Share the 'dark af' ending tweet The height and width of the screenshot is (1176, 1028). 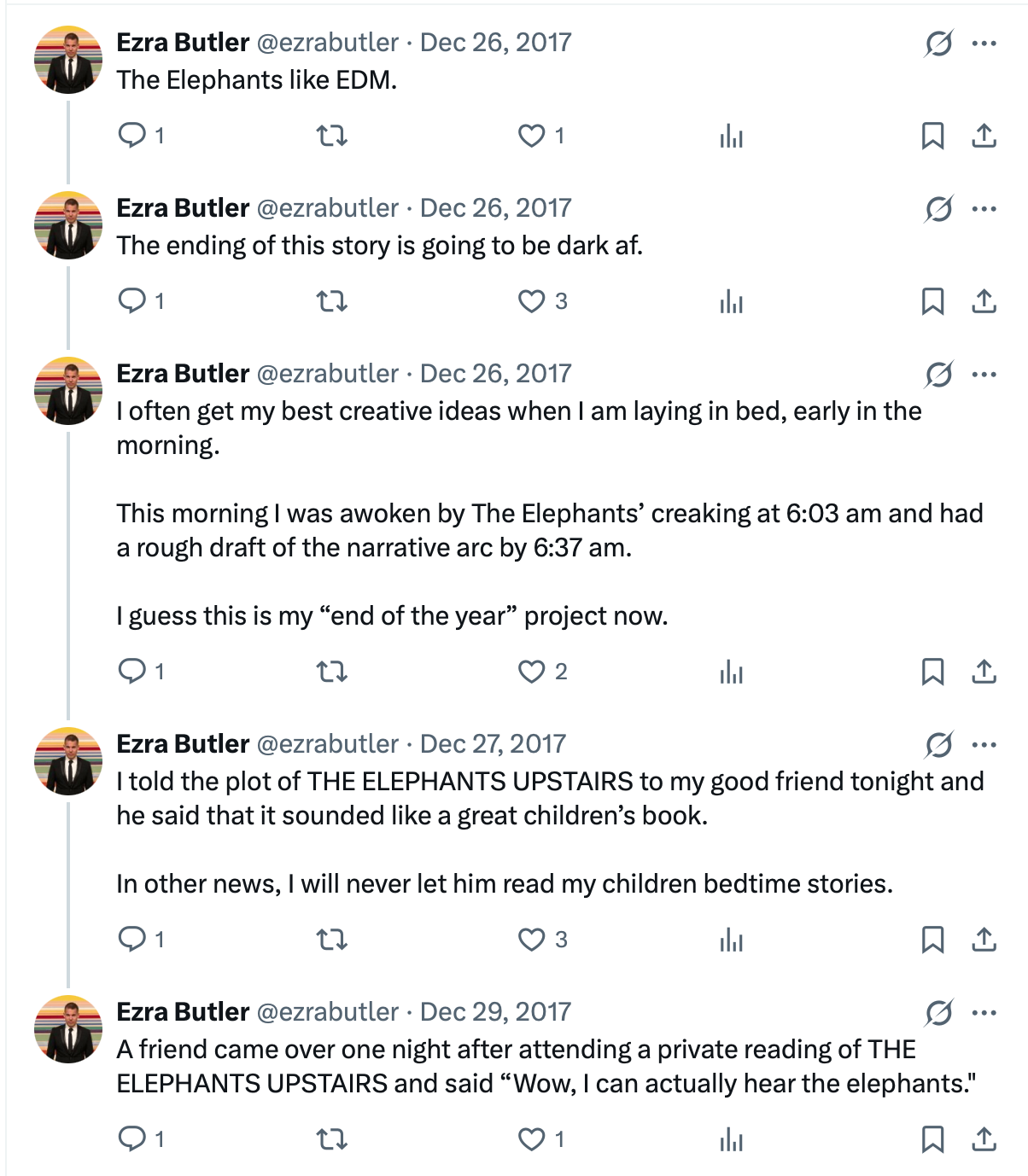click(984, 301)
